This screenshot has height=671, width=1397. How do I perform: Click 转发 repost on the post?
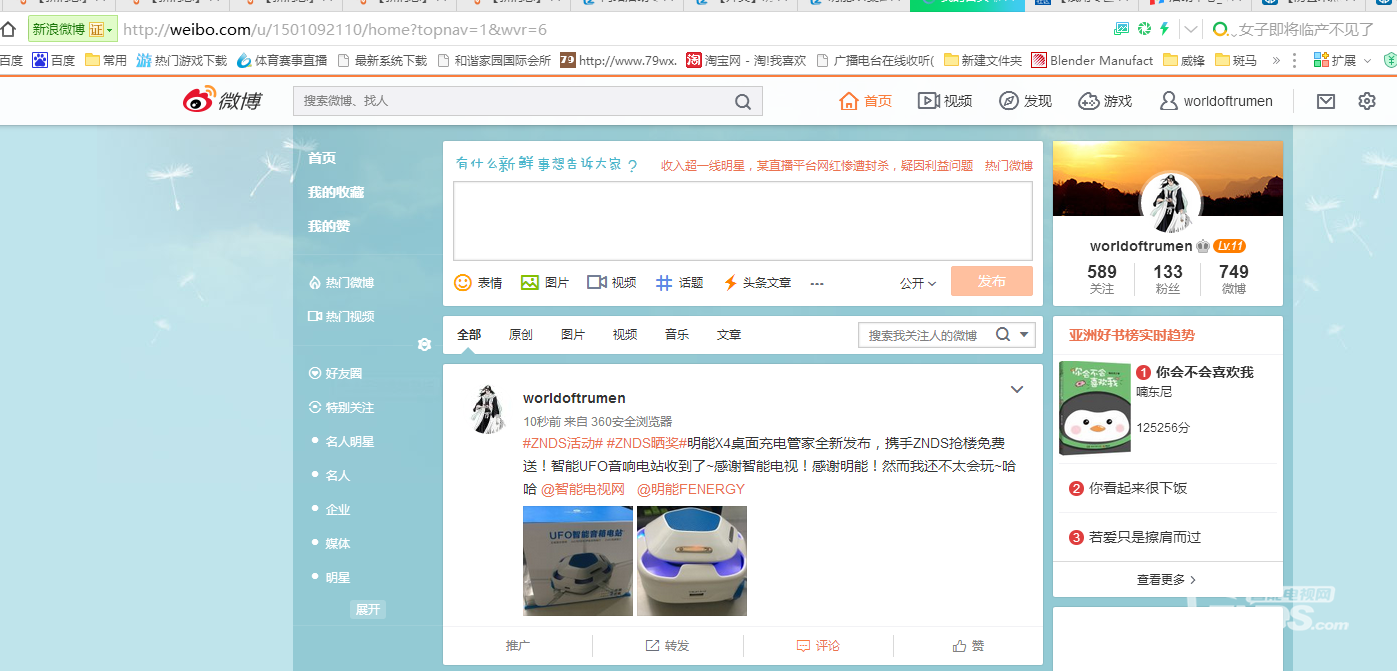pyautogui.click(x=667, y=646)
